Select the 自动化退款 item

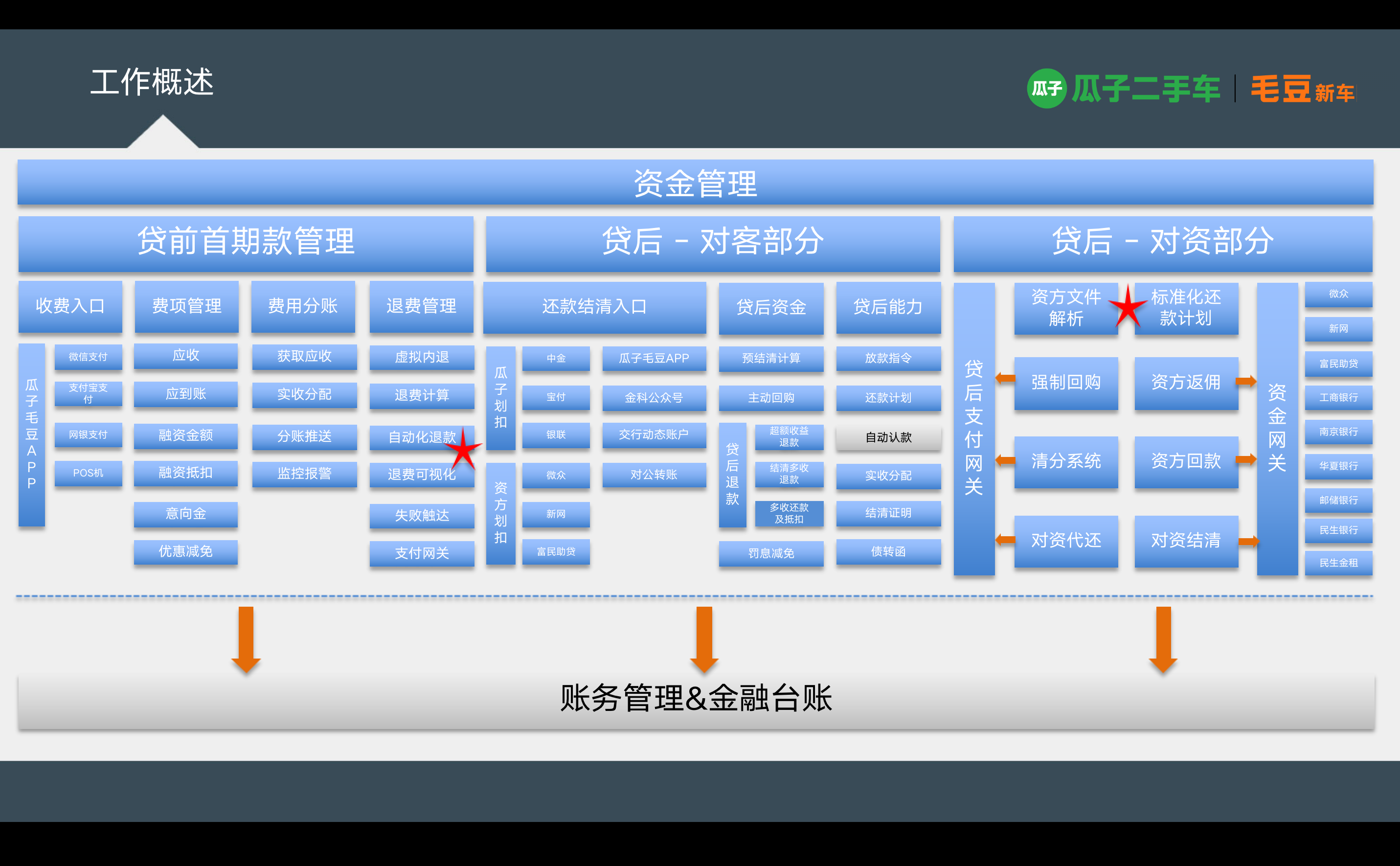[x=422, y=437]
